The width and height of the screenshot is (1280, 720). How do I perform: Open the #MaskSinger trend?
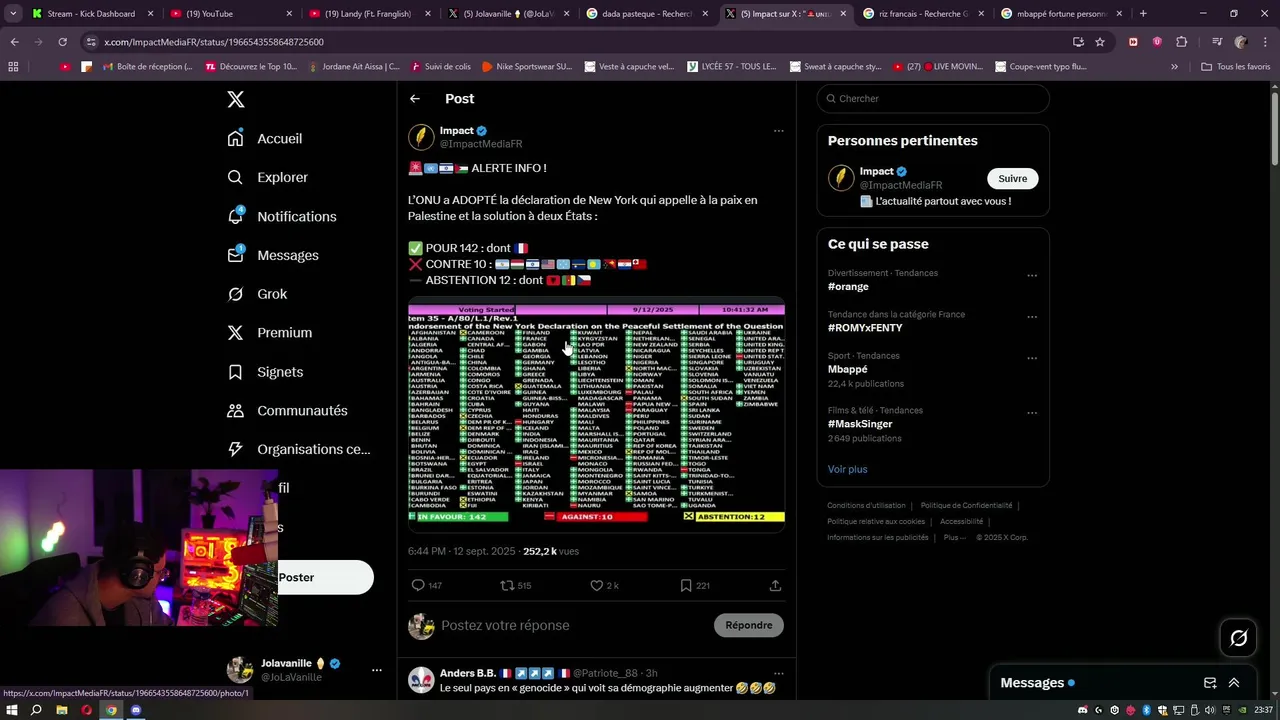(x=860, y=424)
